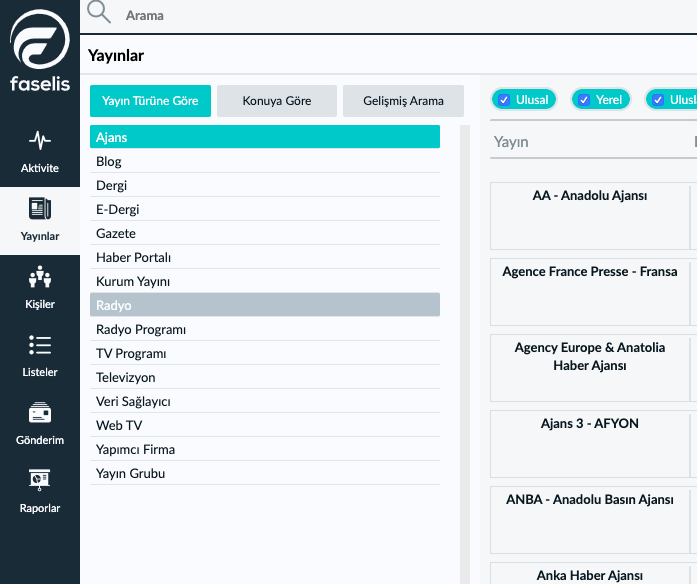Toggle the cut-off checkbox after Yerel

coord(658,100)
